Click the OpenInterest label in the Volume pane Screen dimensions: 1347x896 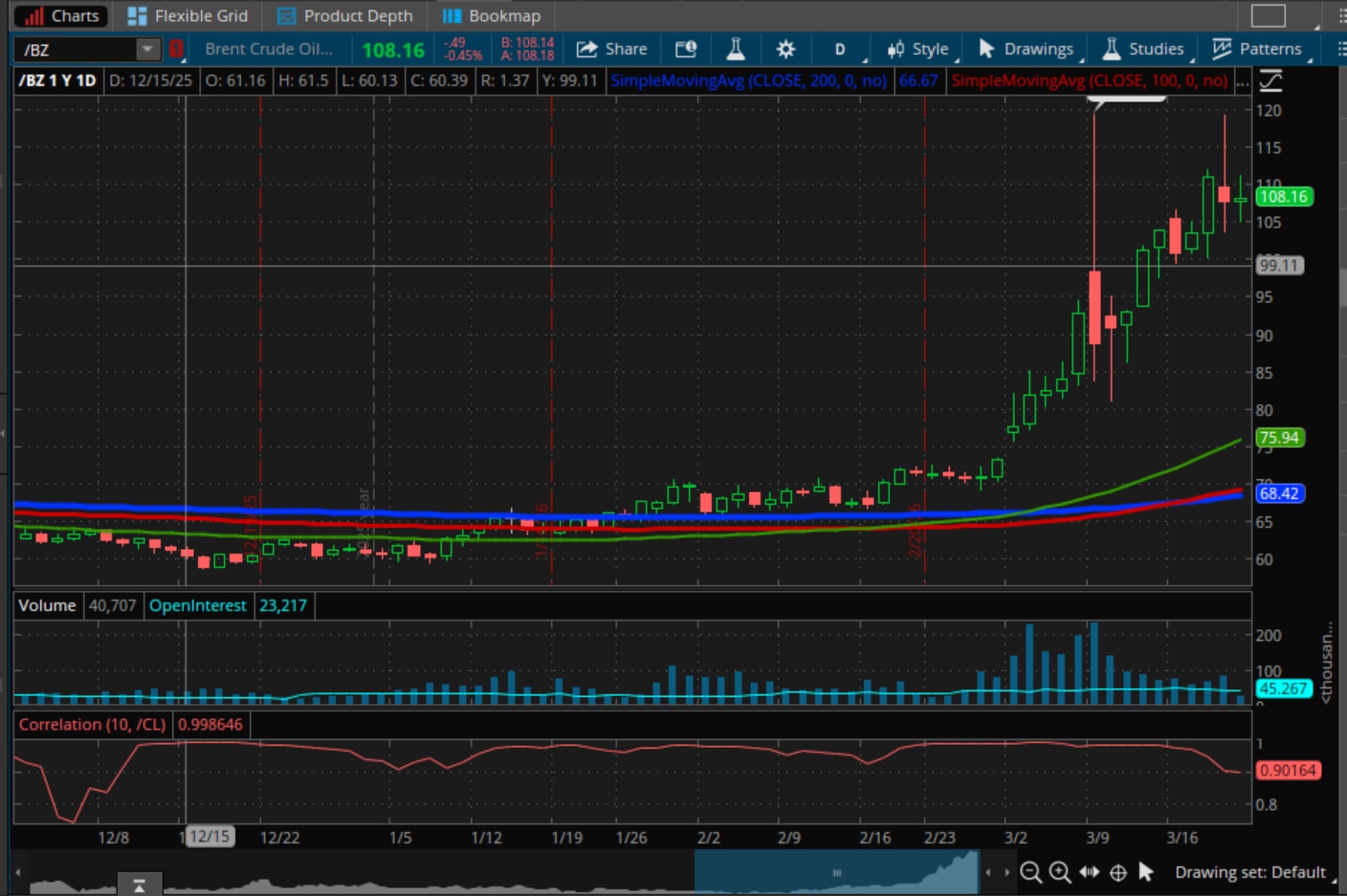tap(198, 604)
